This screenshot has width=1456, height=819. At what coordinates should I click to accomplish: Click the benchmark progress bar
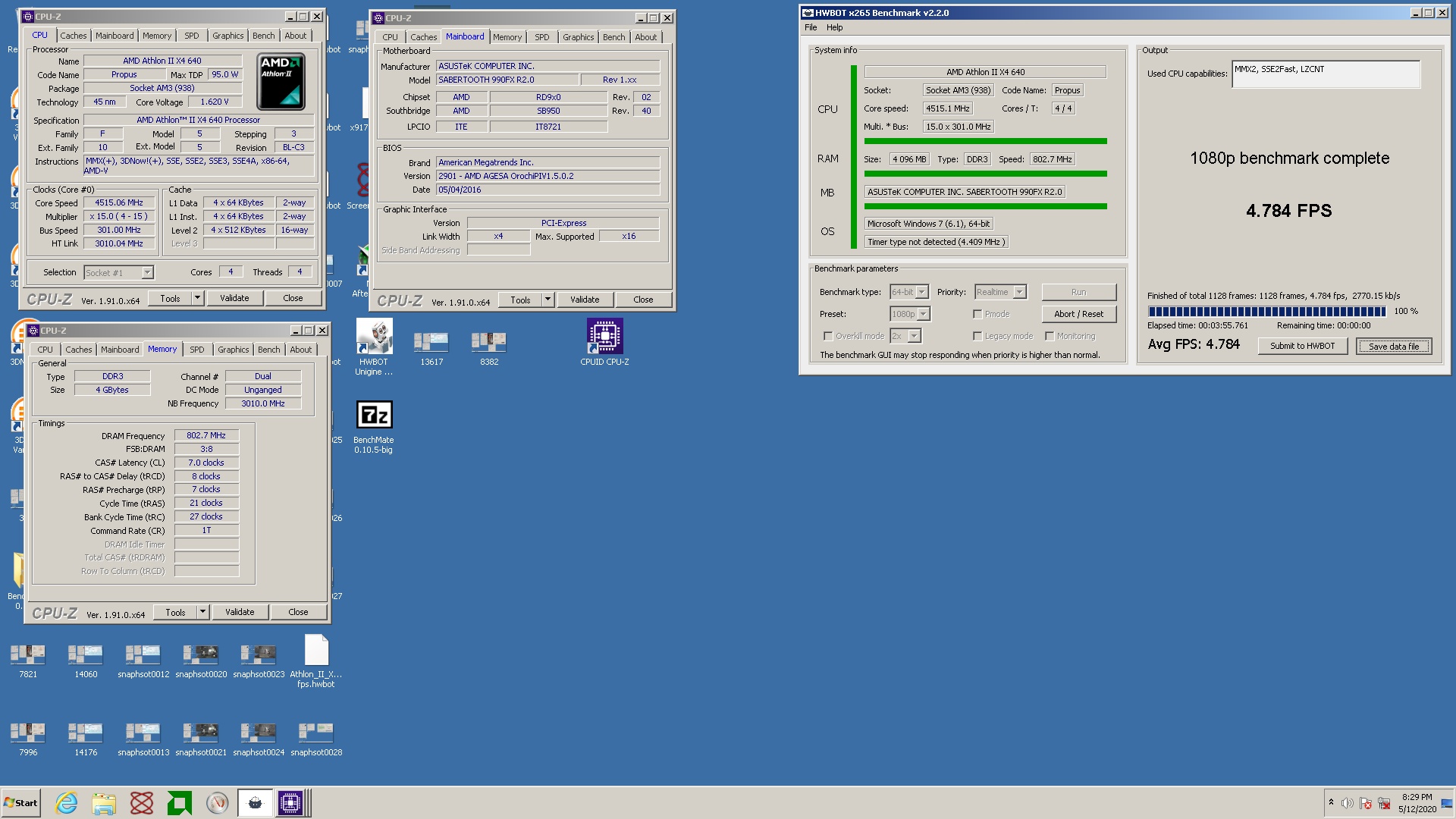[1267, 312]
